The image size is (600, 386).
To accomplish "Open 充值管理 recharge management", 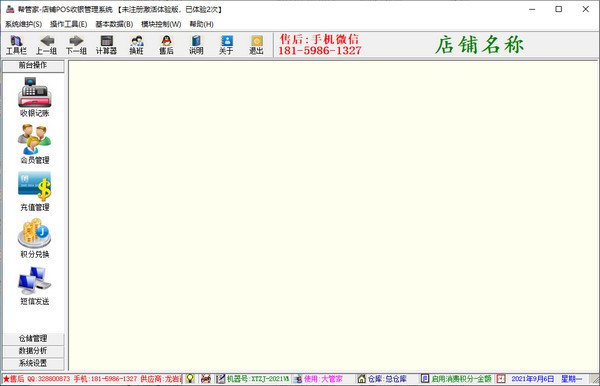I will click(x=34, y=191).
